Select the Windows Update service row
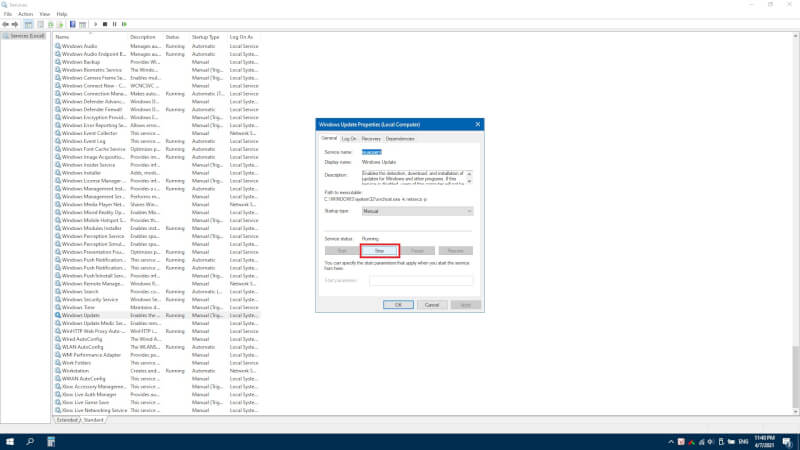 [x=157, y=315]
